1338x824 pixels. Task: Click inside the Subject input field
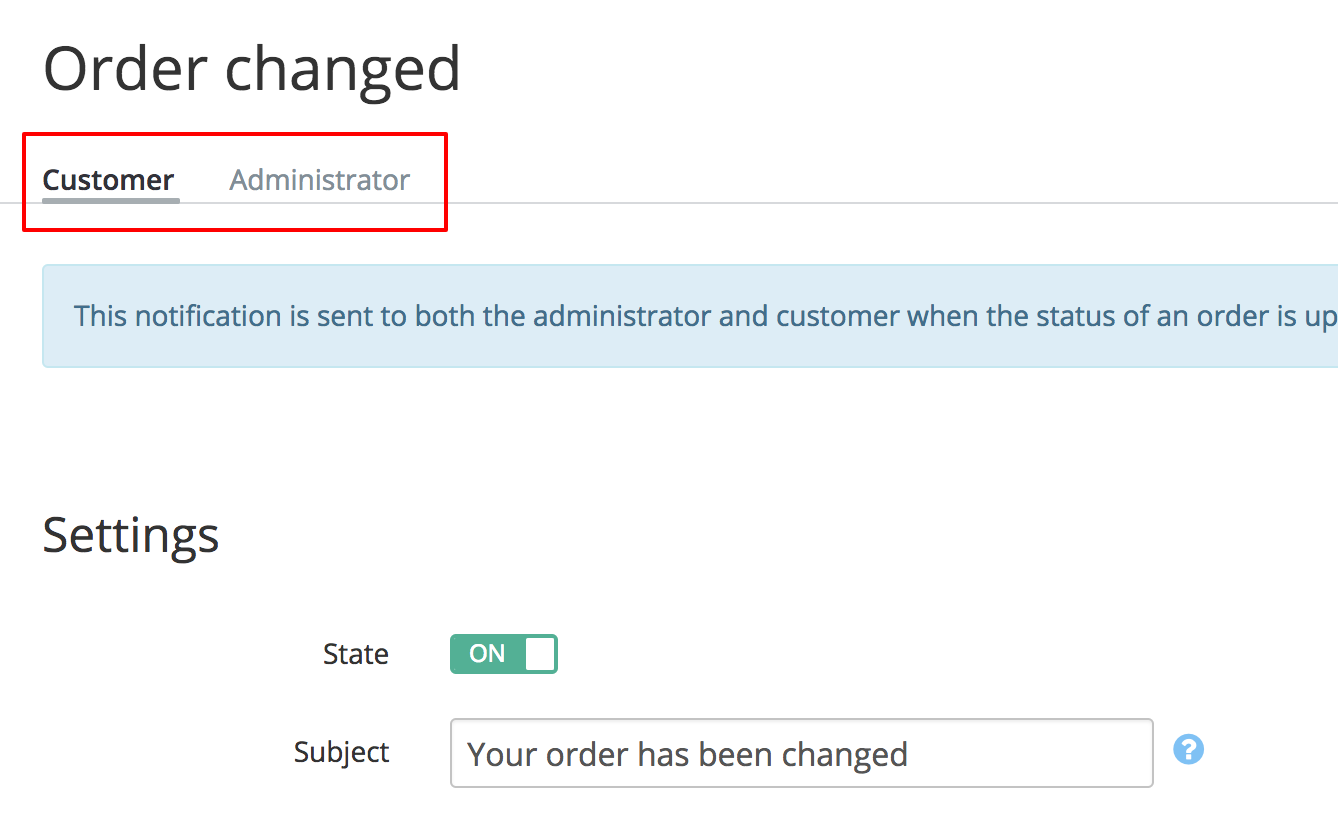800,753
